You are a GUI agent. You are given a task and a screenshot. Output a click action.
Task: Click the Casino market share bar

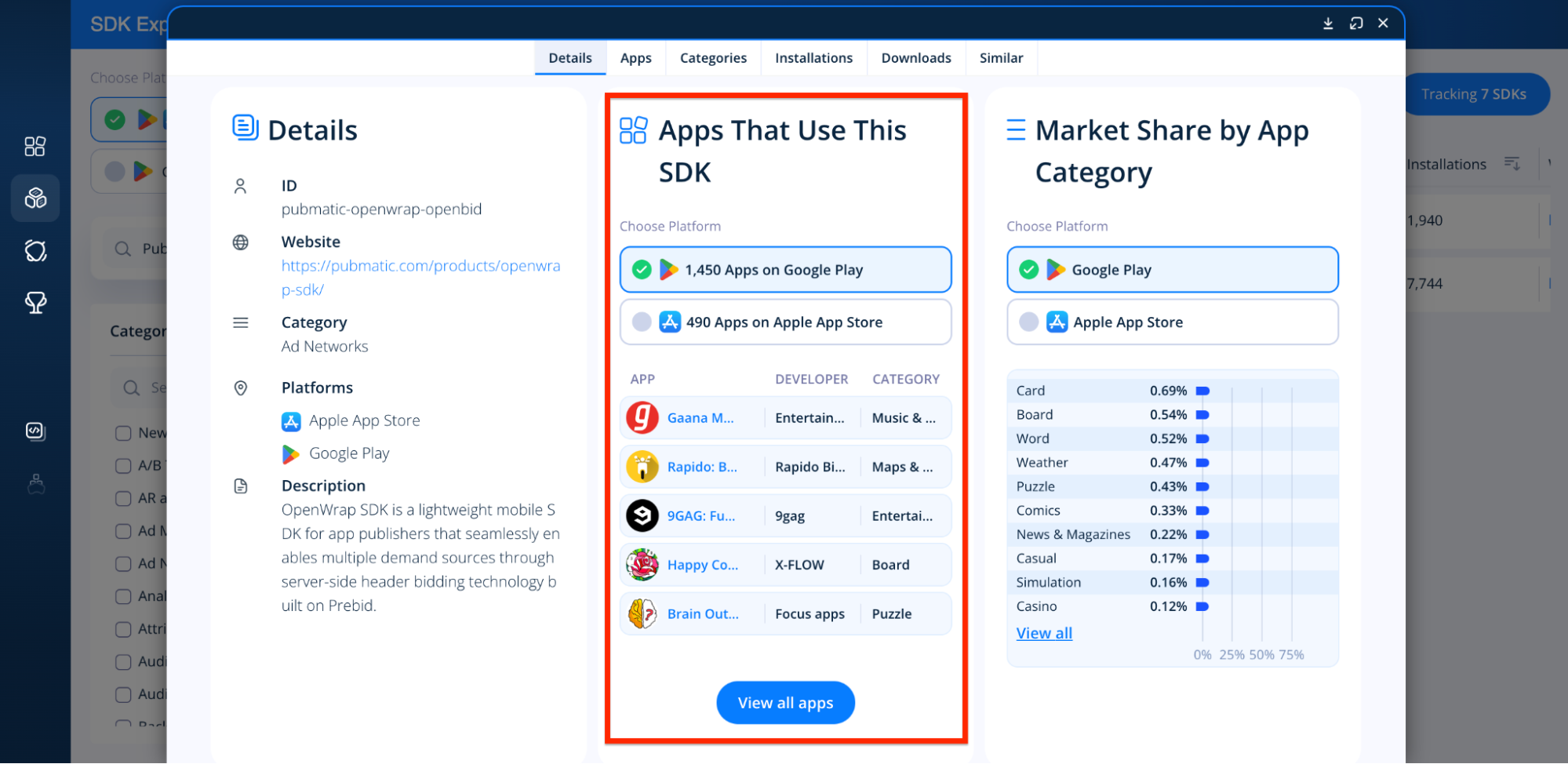tap(1202, 606)
